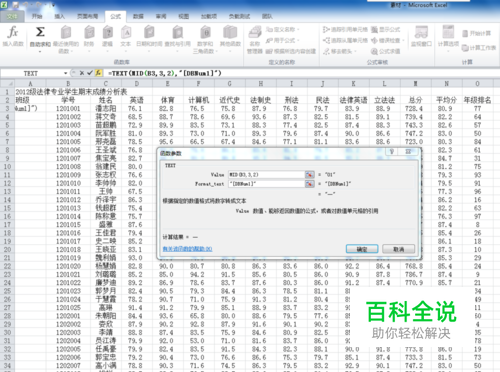Screen dimensions: 500x372
Task: Switch to the Page Layout (页面布局) tab
Action: pos(88,16)
